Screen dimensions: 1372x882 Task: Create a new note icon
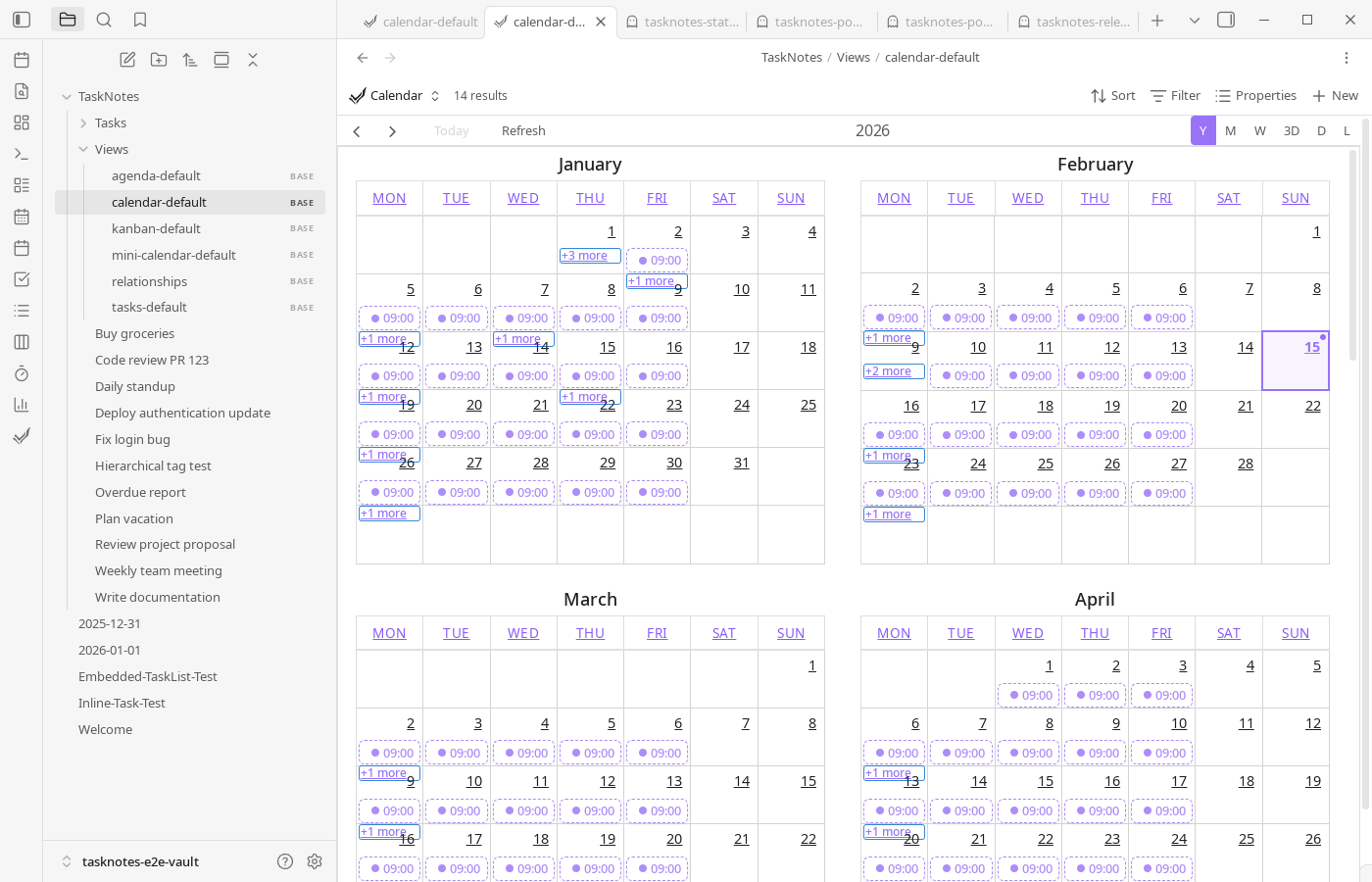127,60
